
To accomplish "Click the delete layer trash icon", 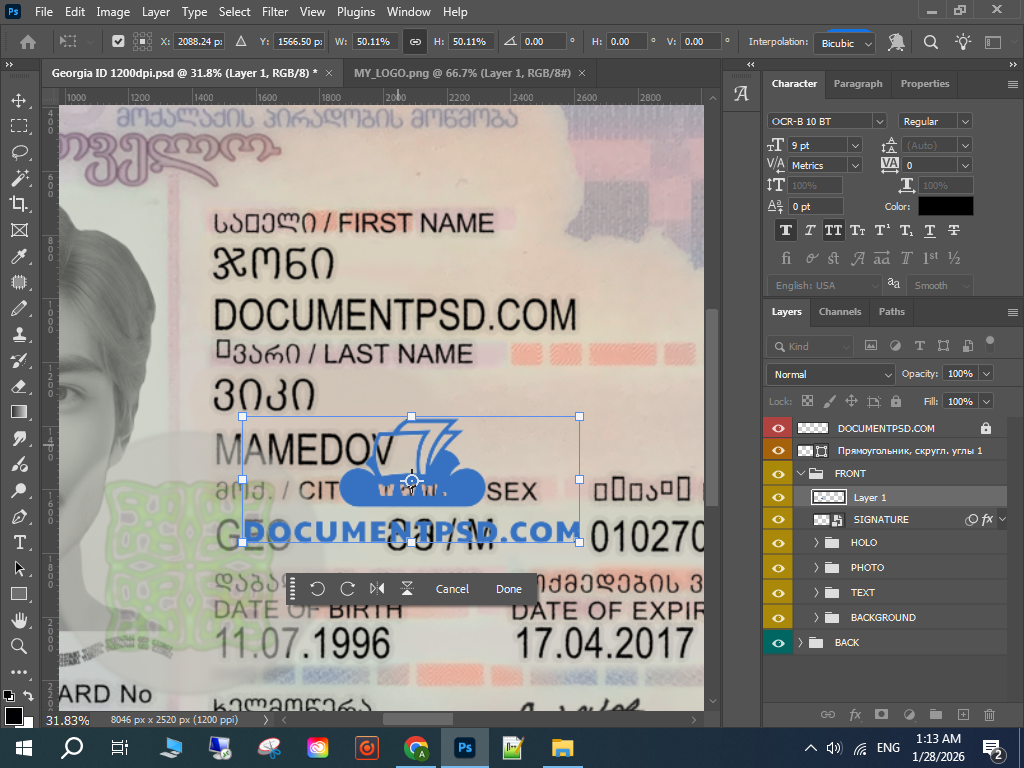I will (x=990, y=715).
